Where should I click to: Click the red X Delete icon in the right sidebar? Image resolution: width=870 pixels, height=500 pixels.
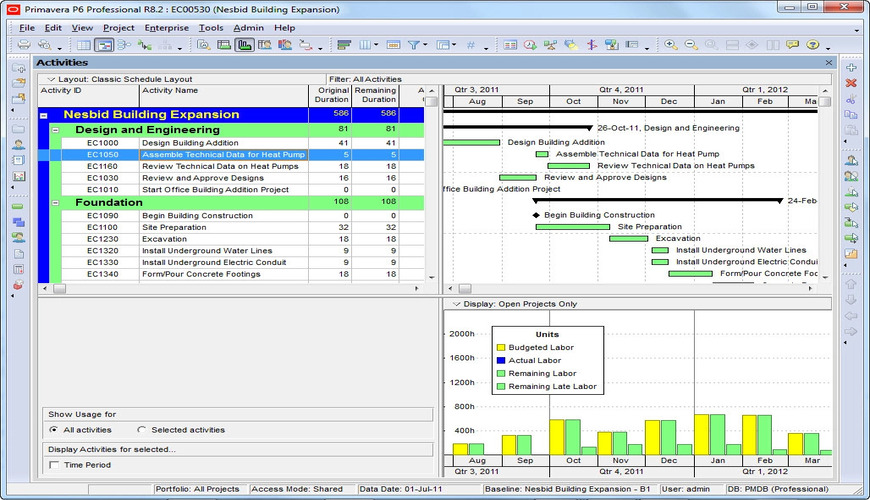[851, 82]
